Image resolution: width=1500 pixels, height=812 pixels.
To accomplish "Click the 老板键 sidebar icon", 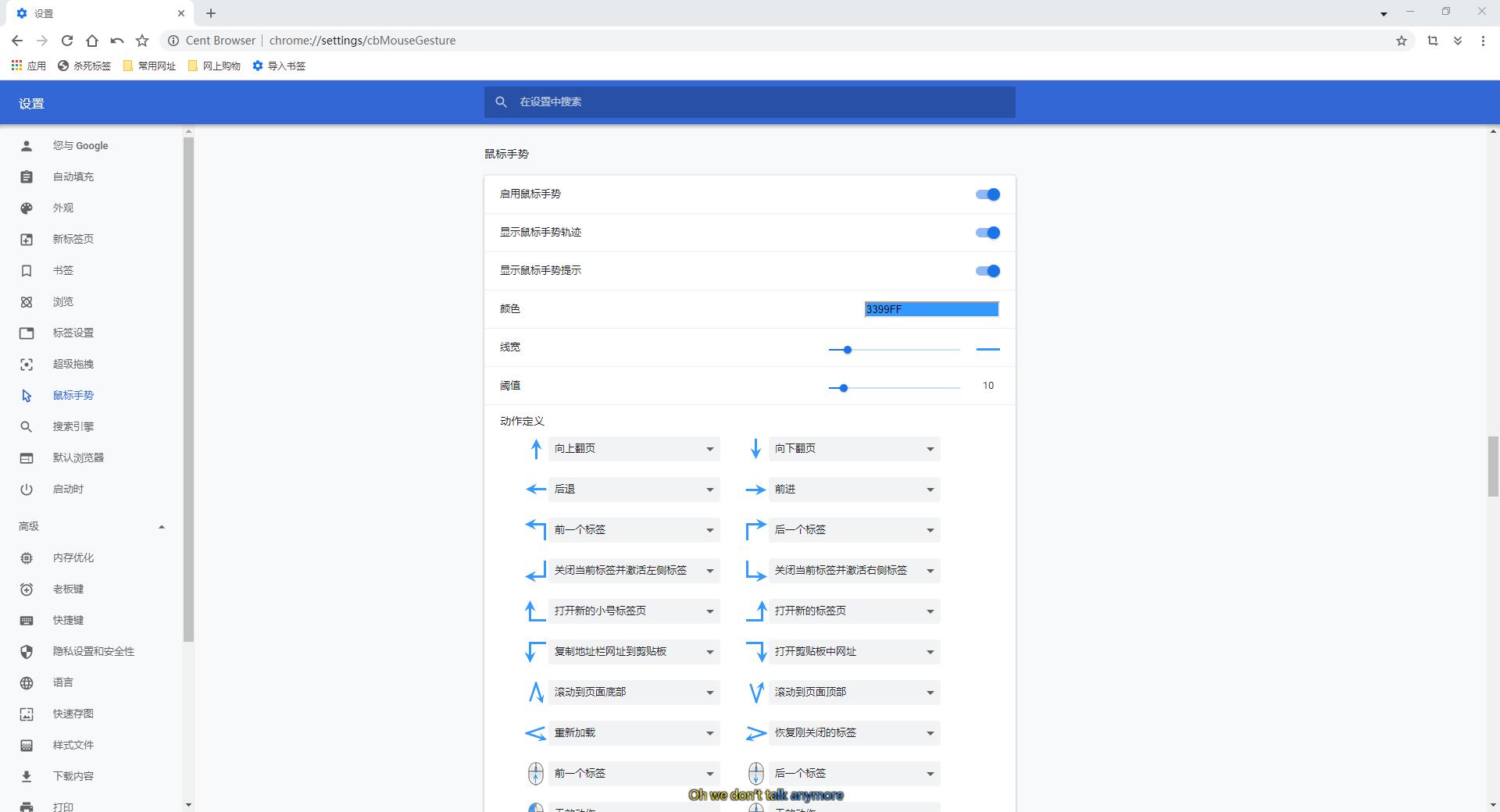I will [x=27, y=589].
